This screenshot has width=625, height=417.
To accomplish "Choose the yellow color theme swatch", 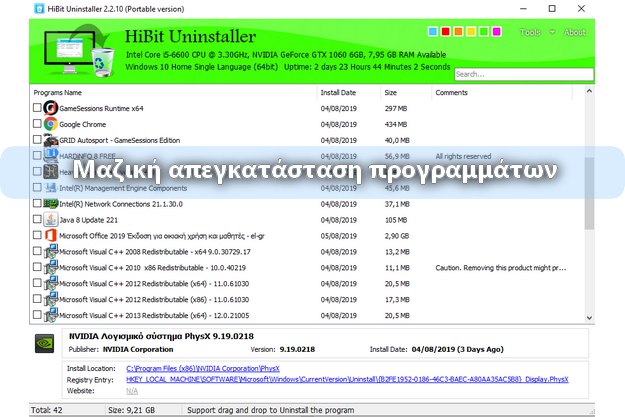I will tap(471, 31).
